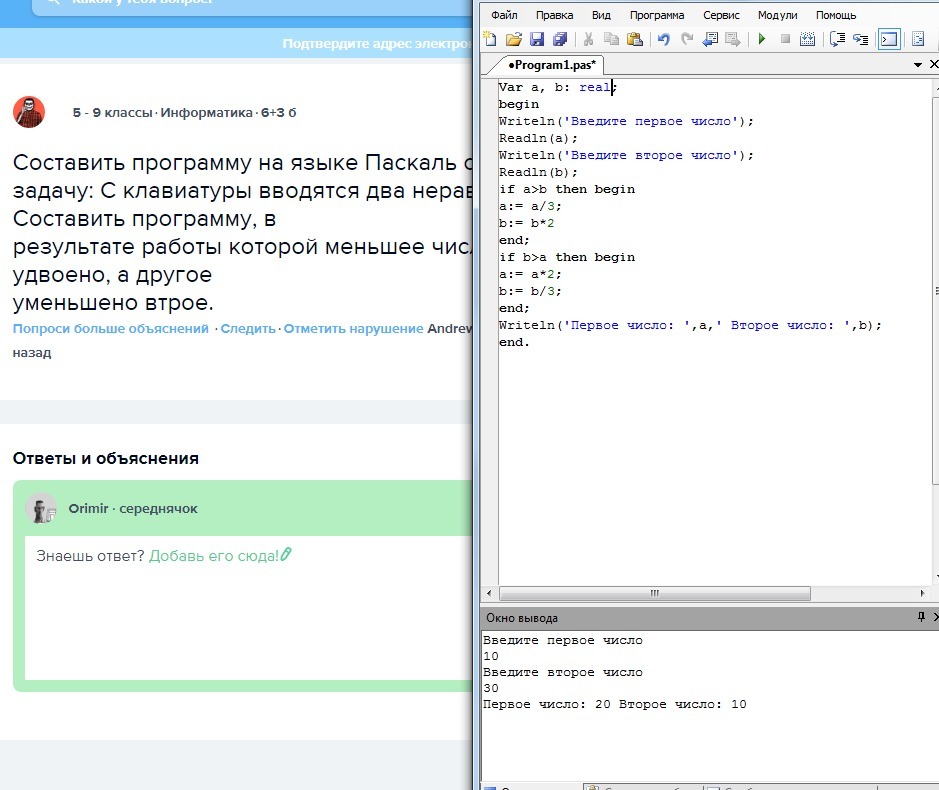
Task: Run the program with the green play button
Action: [761, 40]
